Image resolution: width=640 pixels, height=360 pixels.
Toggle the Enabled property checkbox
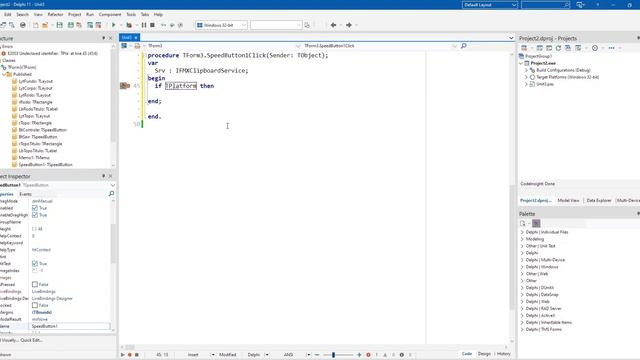35,208
